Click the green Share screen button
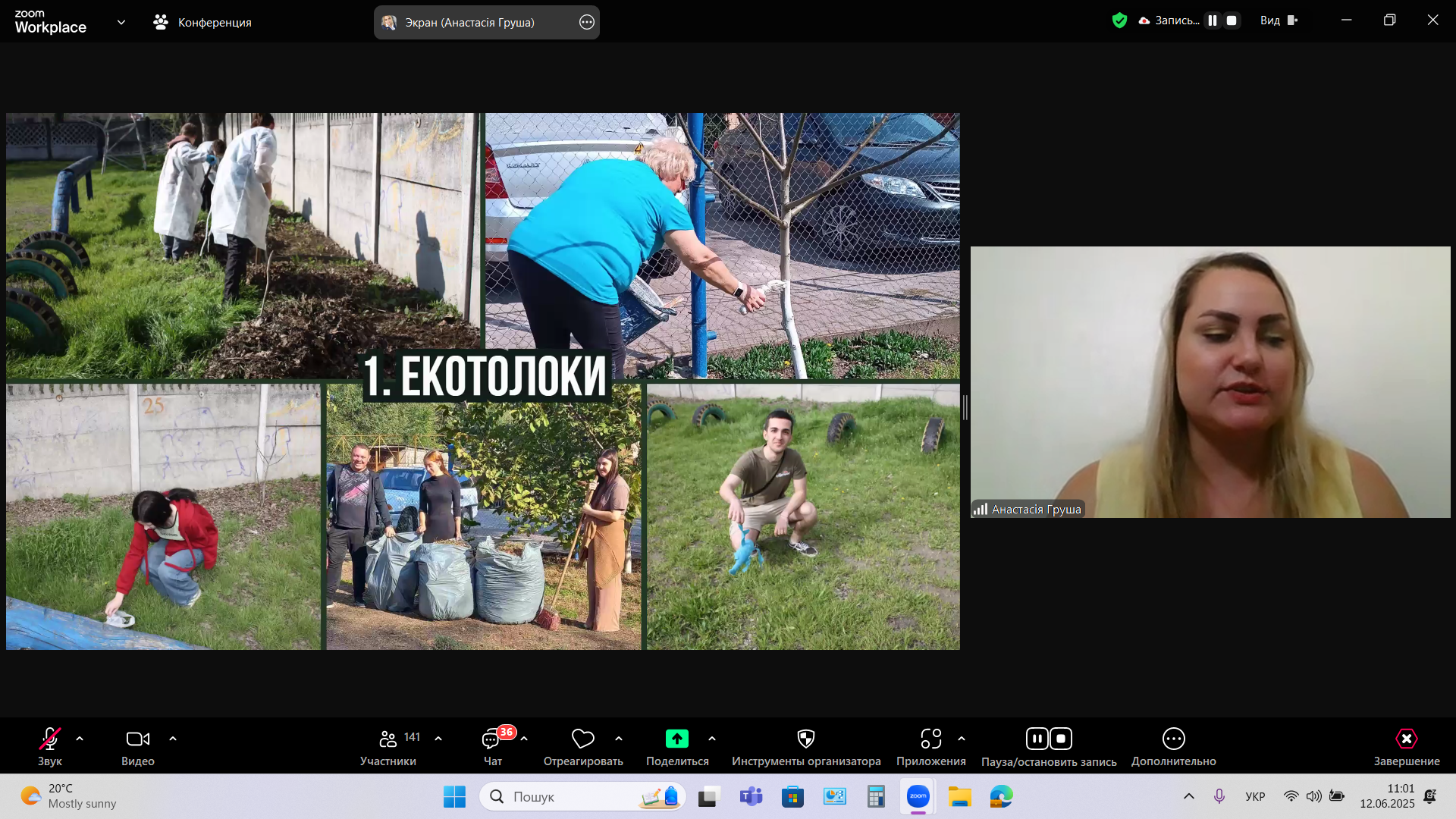 (x=676, y=739)
